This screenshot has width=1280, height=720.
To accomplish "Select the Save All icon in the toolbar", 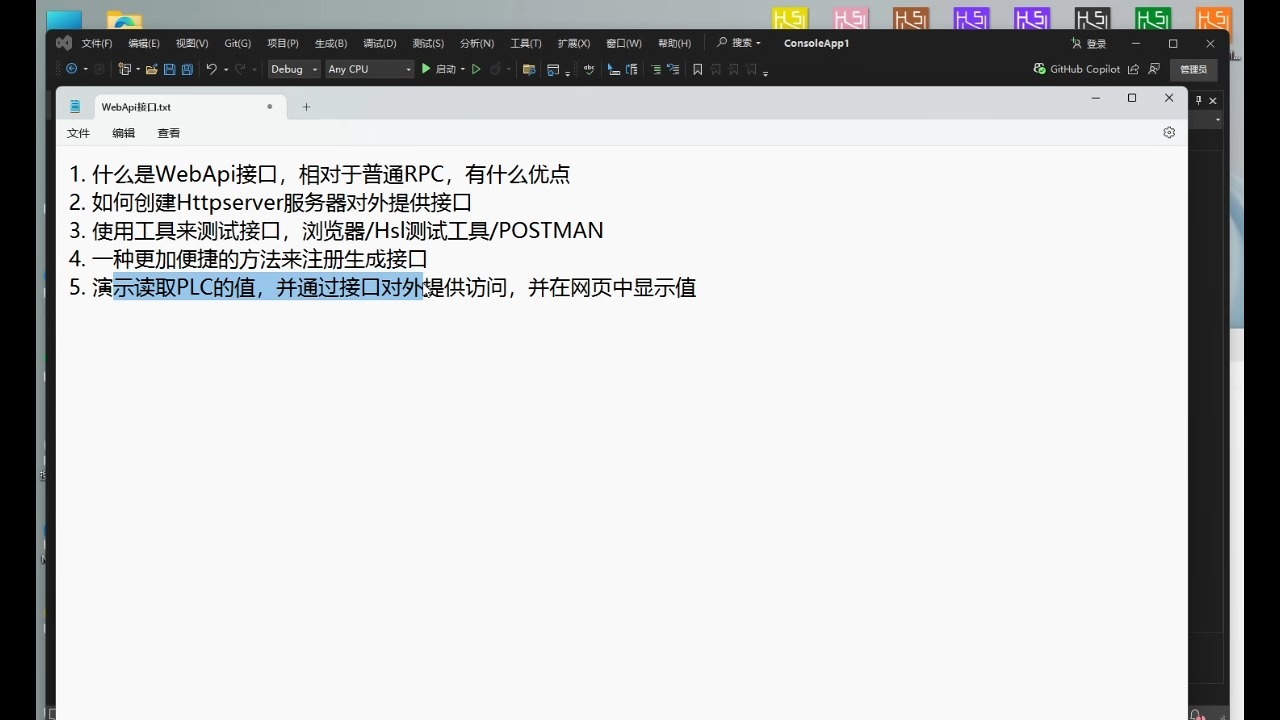I will [x=187, y=69].
